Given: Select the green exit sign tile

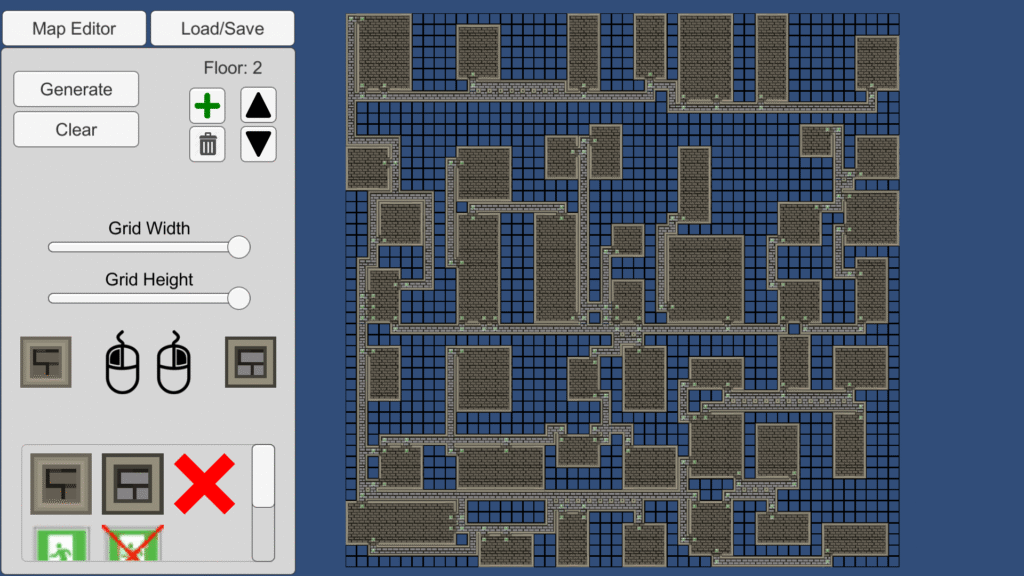Looking at the screenshot, I should click(61, 543).
